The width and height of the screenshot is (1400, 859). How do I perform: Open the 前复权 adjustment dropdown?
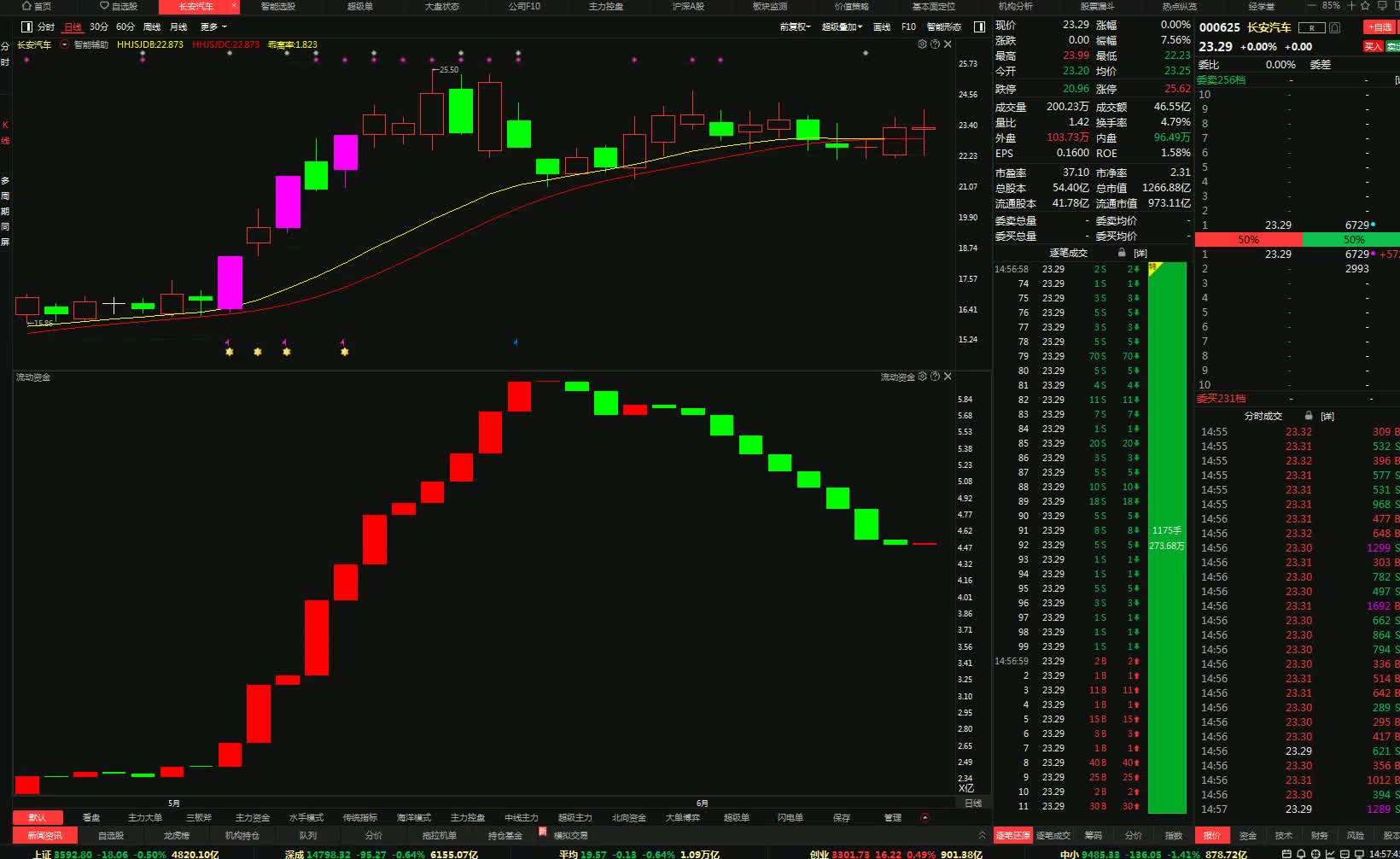click(795, 27)
